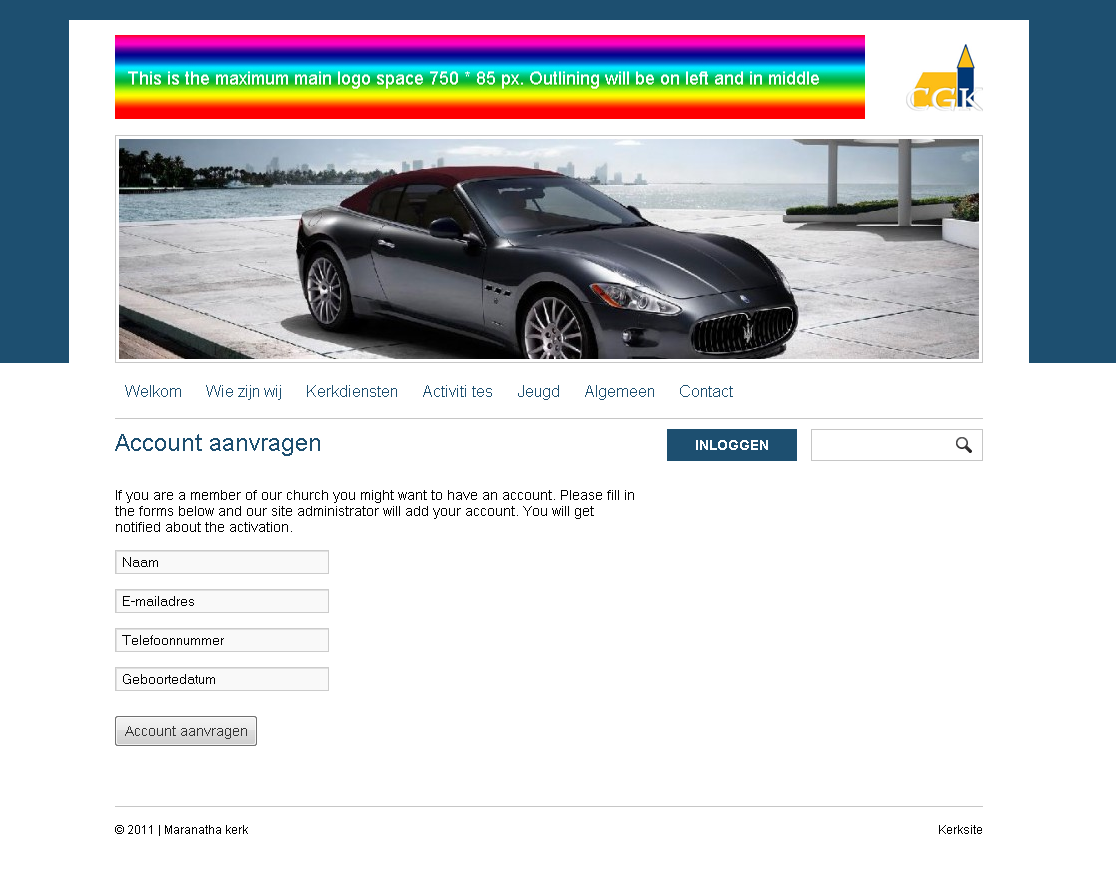The height and width of the screenshot is (884, 1116).
Task: Open the Algemeen menu
Action: click(x=619, y=391)
